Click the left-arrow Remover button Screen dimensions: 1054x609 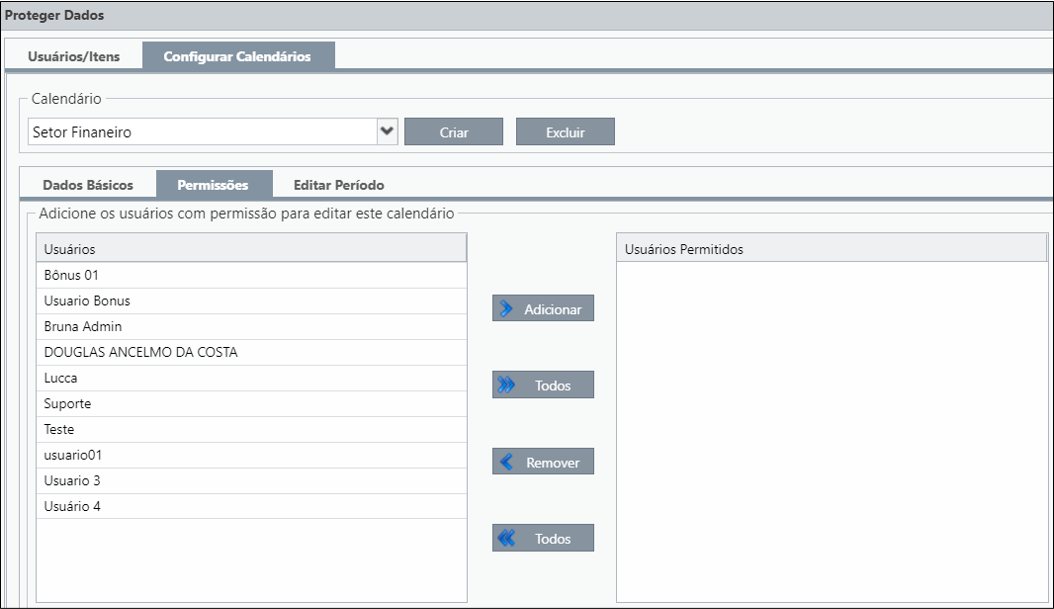click(x=542, y=462)
